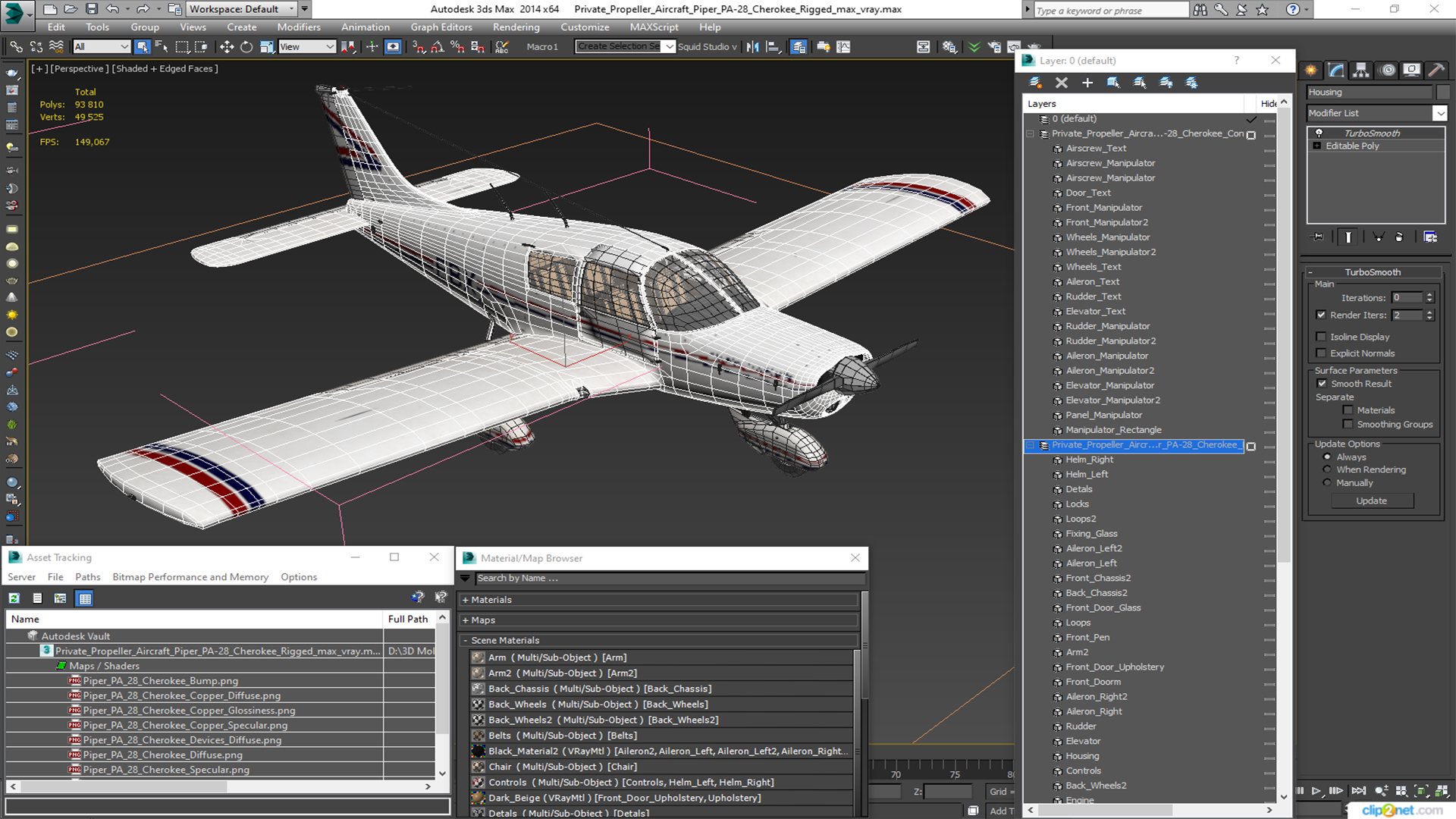Open the Manage Layers toolbar button
The width and height of the screenshot is (1456, 819).
[799, 47]
